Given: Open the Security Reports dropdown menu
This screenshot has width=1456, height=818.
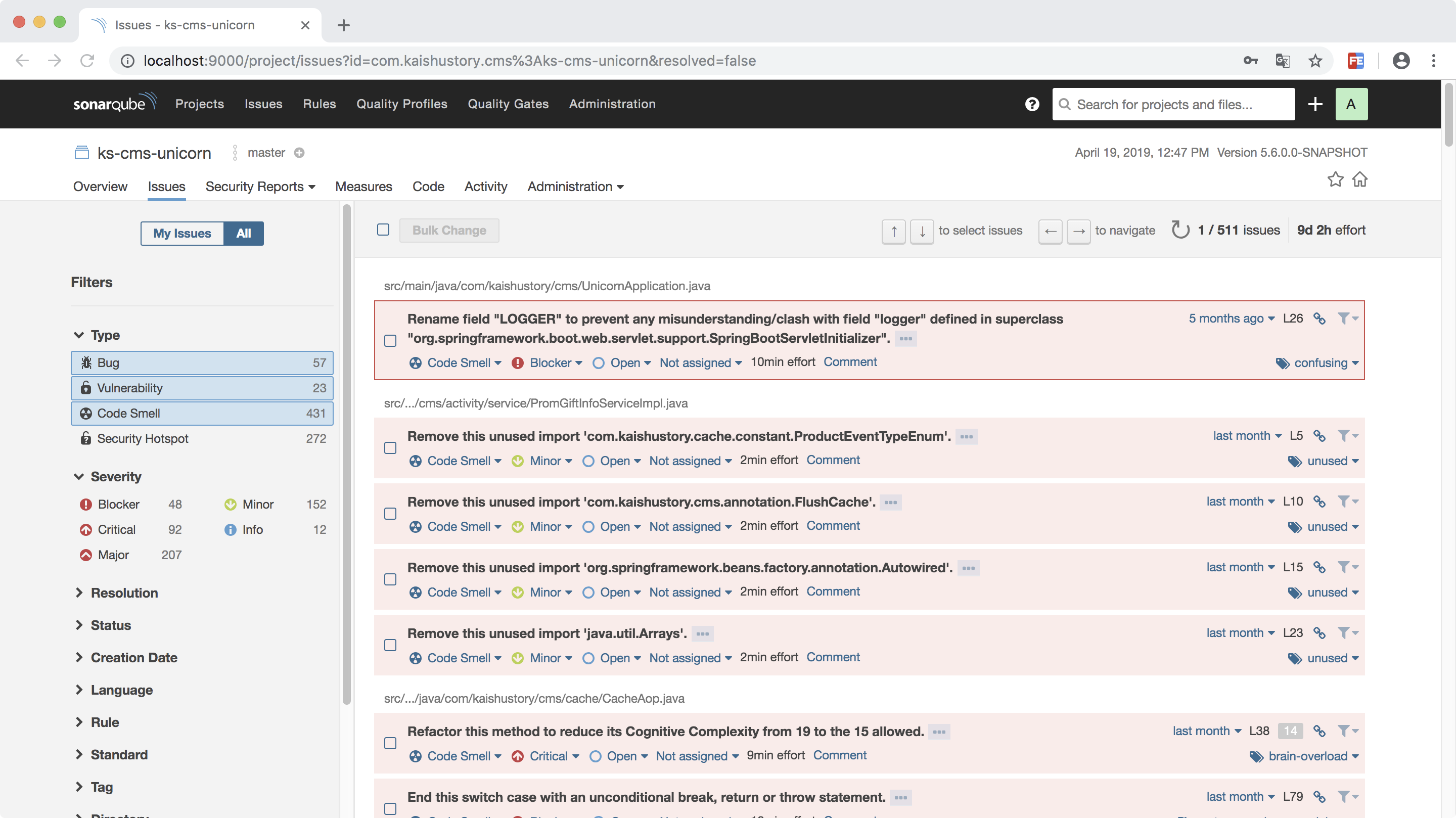Looking at the screenshot, I should [260, 187].
